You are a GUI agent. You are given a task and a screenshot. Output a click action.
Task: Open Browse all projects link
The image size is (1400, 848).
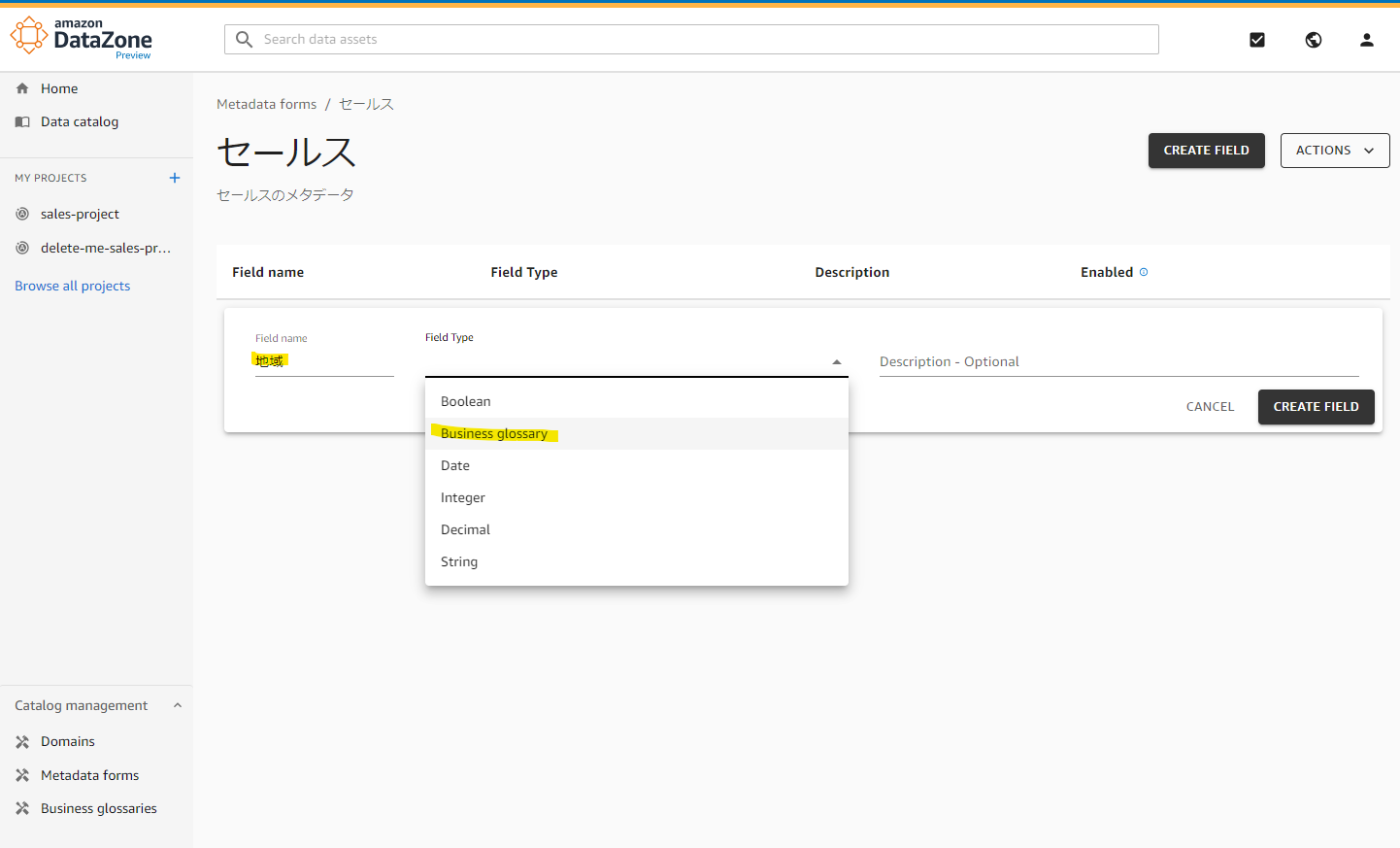(73, 286)
